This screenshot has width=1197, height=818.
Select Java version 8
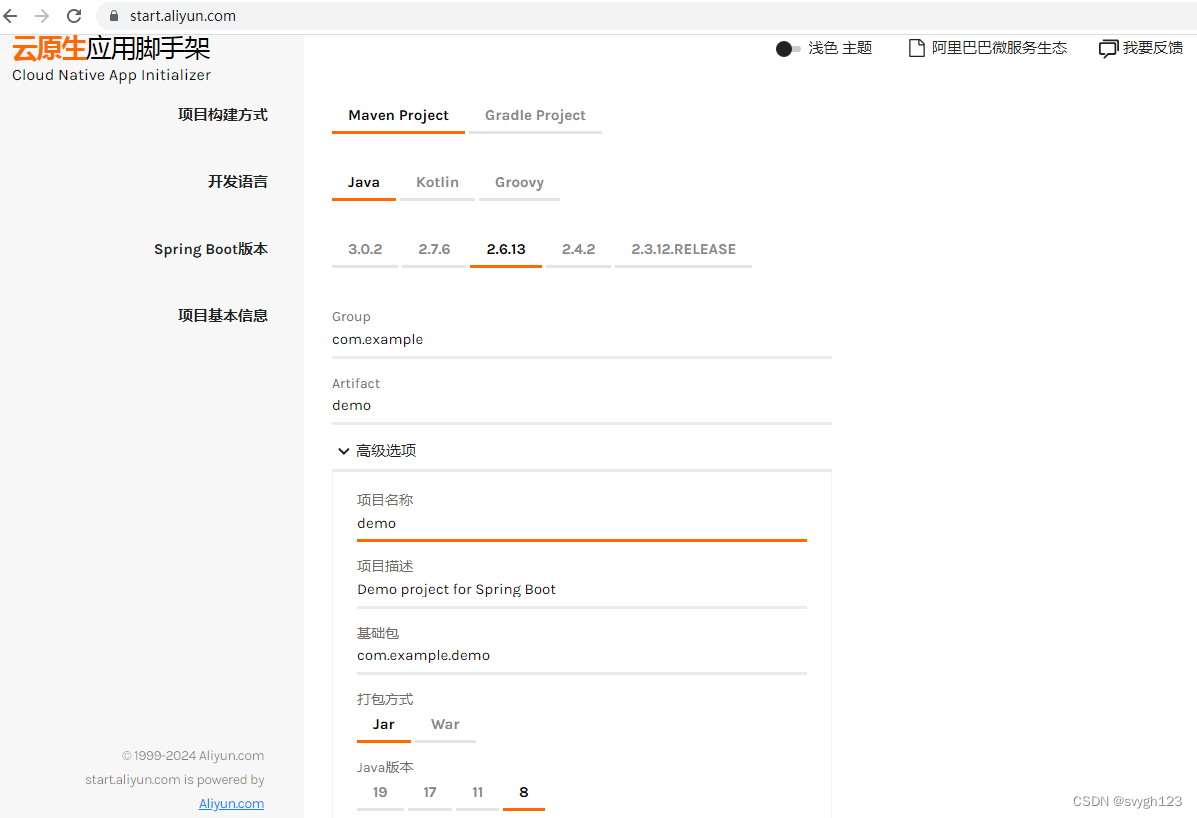524,793
